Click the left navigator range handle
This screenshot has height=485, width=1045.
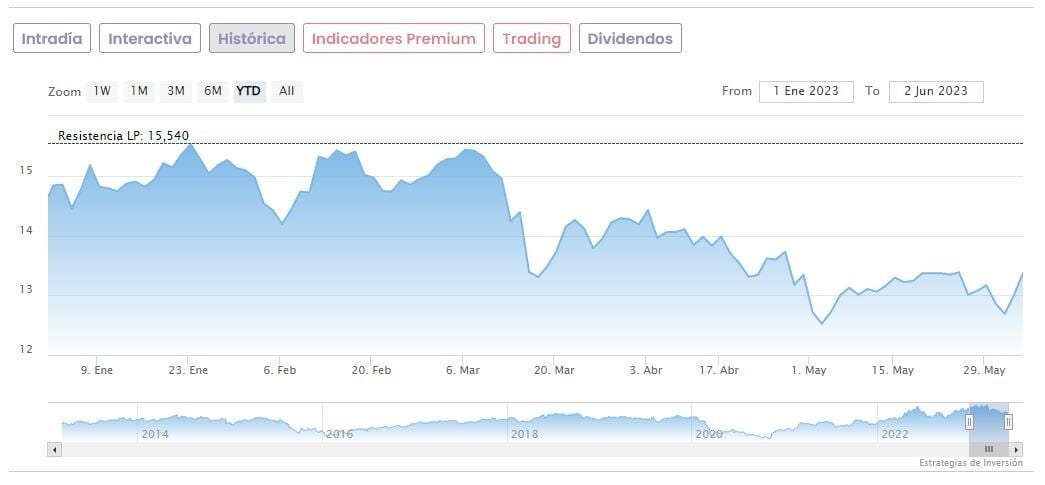(x=969, y=422)
